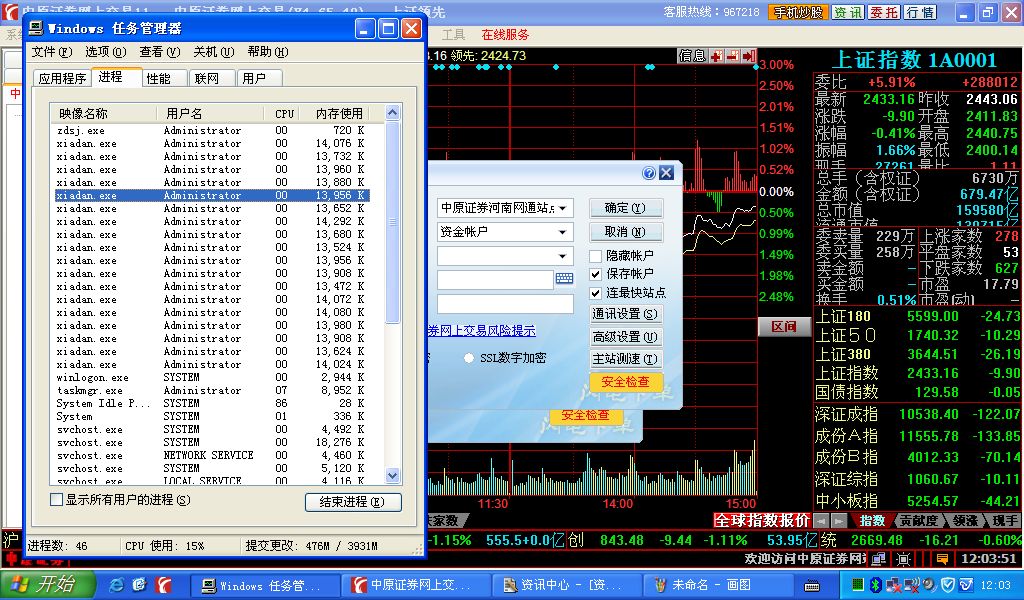
Task: Click the 主站测速 button
Action: (625, 359)
